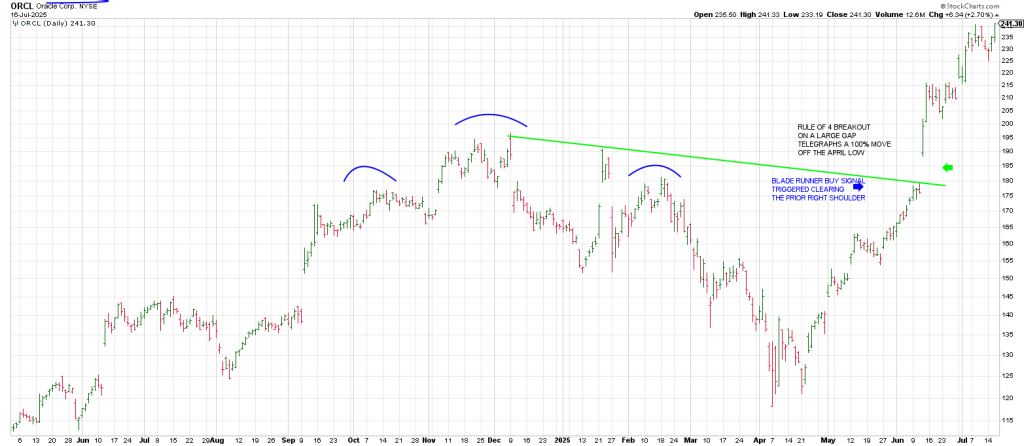The width and height of the screenshot is (1024, 446).
Task: Click the ORCL daily legend bar icon
Action: (x=13, y=24)
